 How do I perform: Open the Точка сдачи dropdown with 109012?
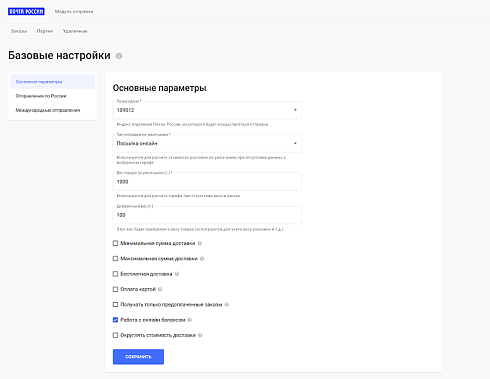click(x=207, y=110)
